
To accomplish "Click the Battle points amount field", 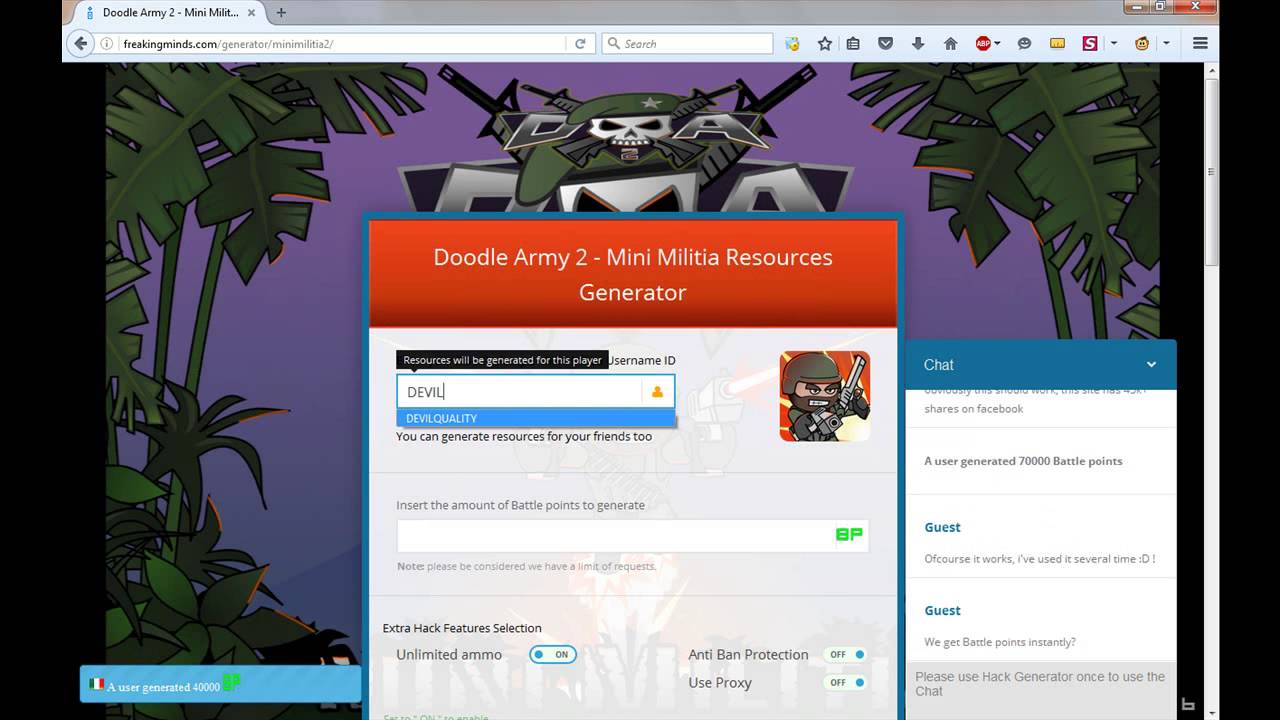I will tap(632, 535).
